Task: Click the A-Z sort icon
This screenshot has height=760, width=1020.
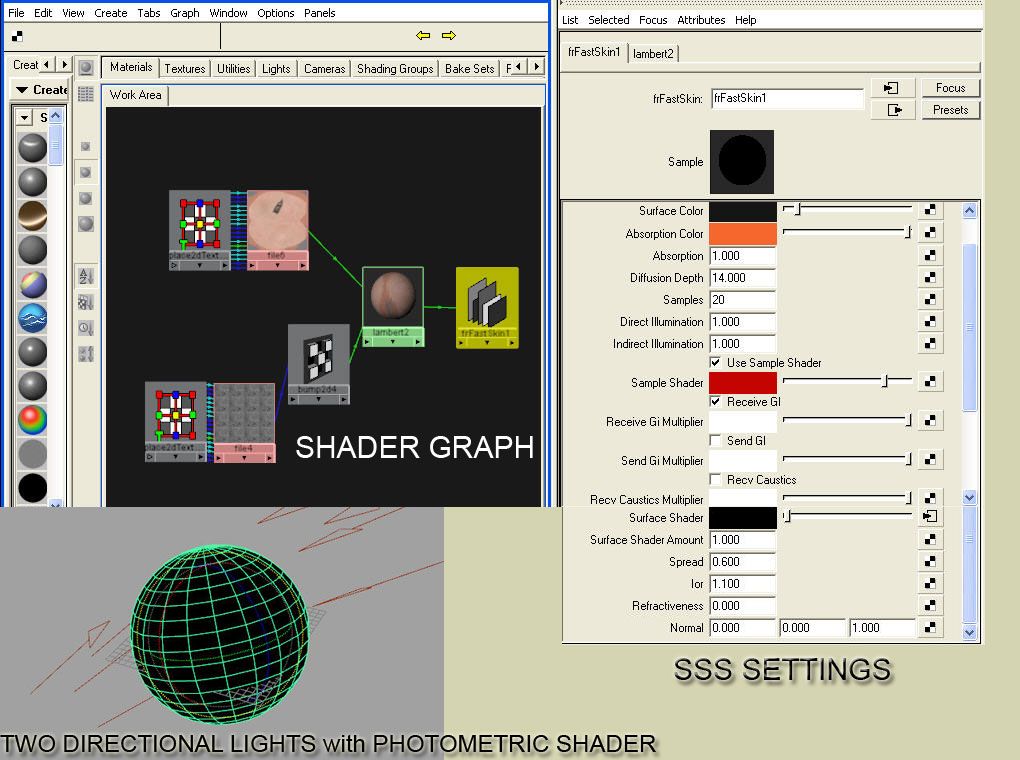Action: click(x=86, y=276)
